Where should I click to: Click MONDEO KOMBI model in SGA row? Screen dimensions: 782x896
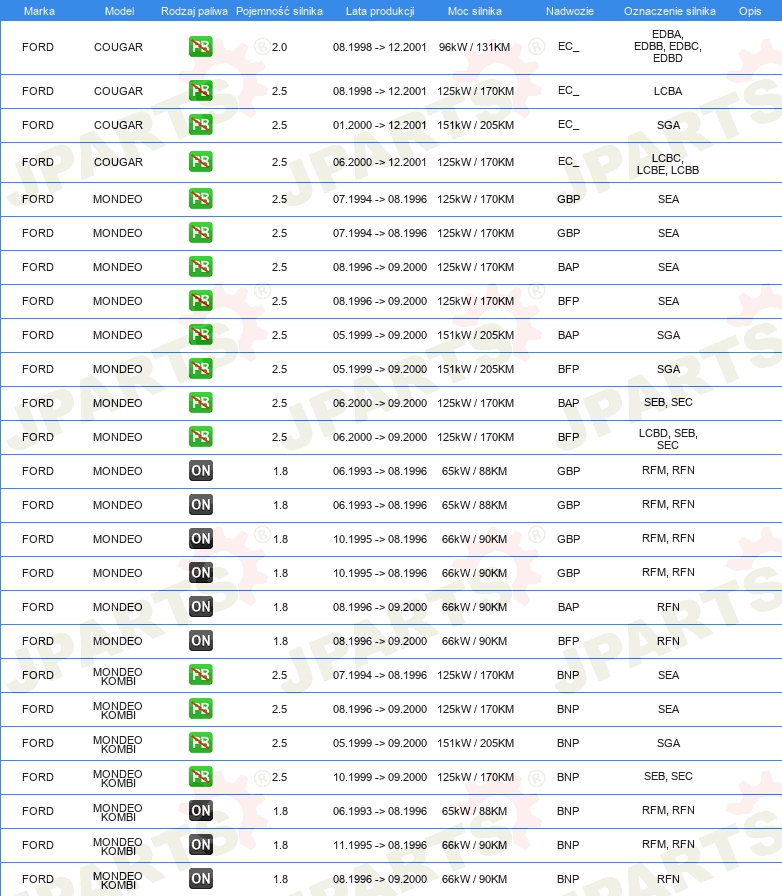point(118,744)
